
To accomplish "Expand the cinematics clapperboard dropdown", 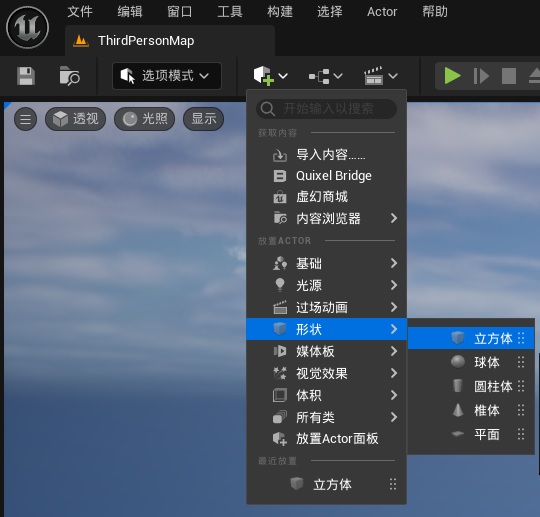I will point(381,76).
